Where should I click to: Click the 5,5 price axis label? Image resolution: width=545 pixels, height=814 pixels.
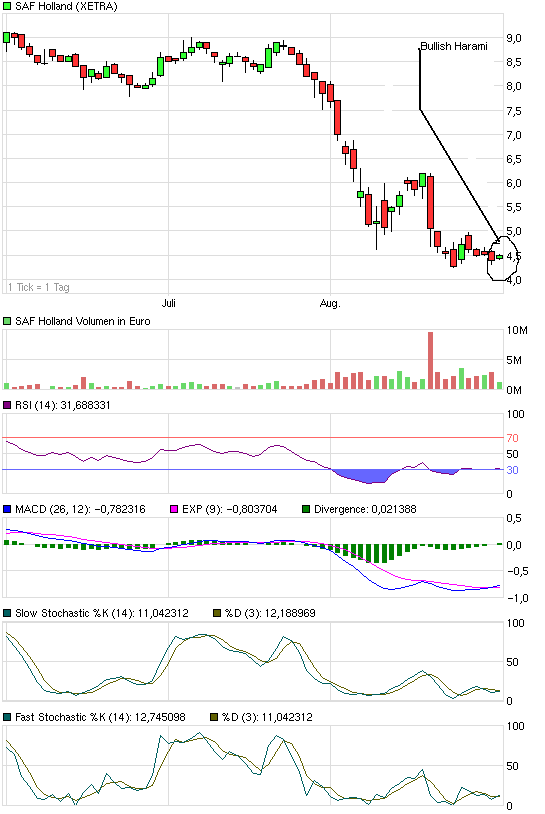point(514,208)
